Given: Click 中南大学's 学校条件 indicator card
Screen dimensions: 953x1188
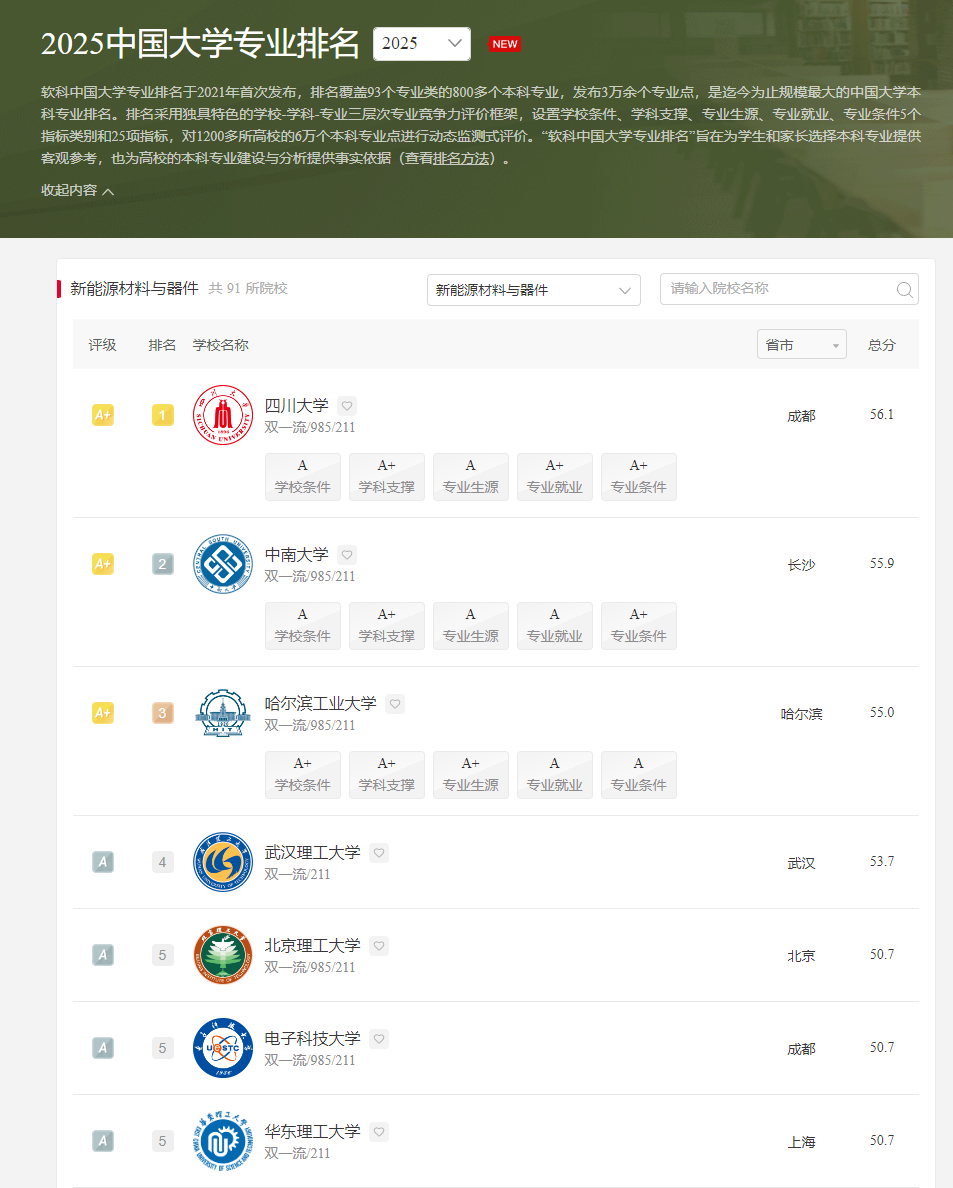Looking at the screenshot, I should tap(303, 626).
